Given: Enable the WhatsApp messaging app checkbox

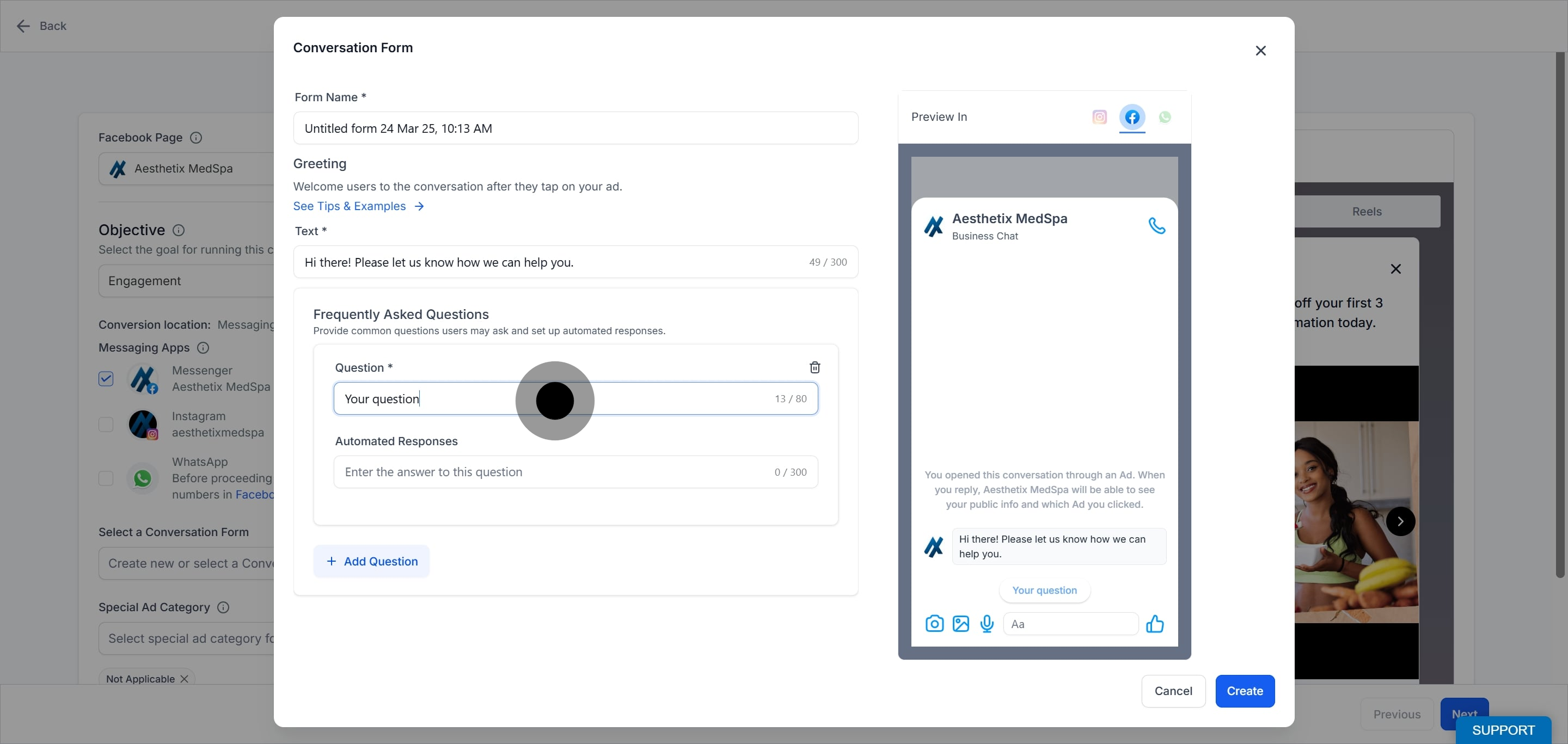Looking at the screenshot, I should coord(106,478).
